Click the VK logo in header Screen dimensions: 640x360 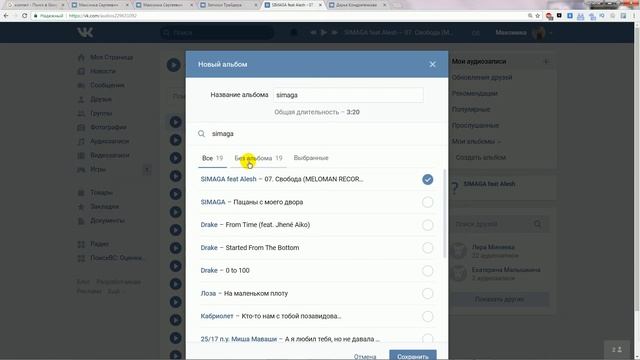(85, 32)
